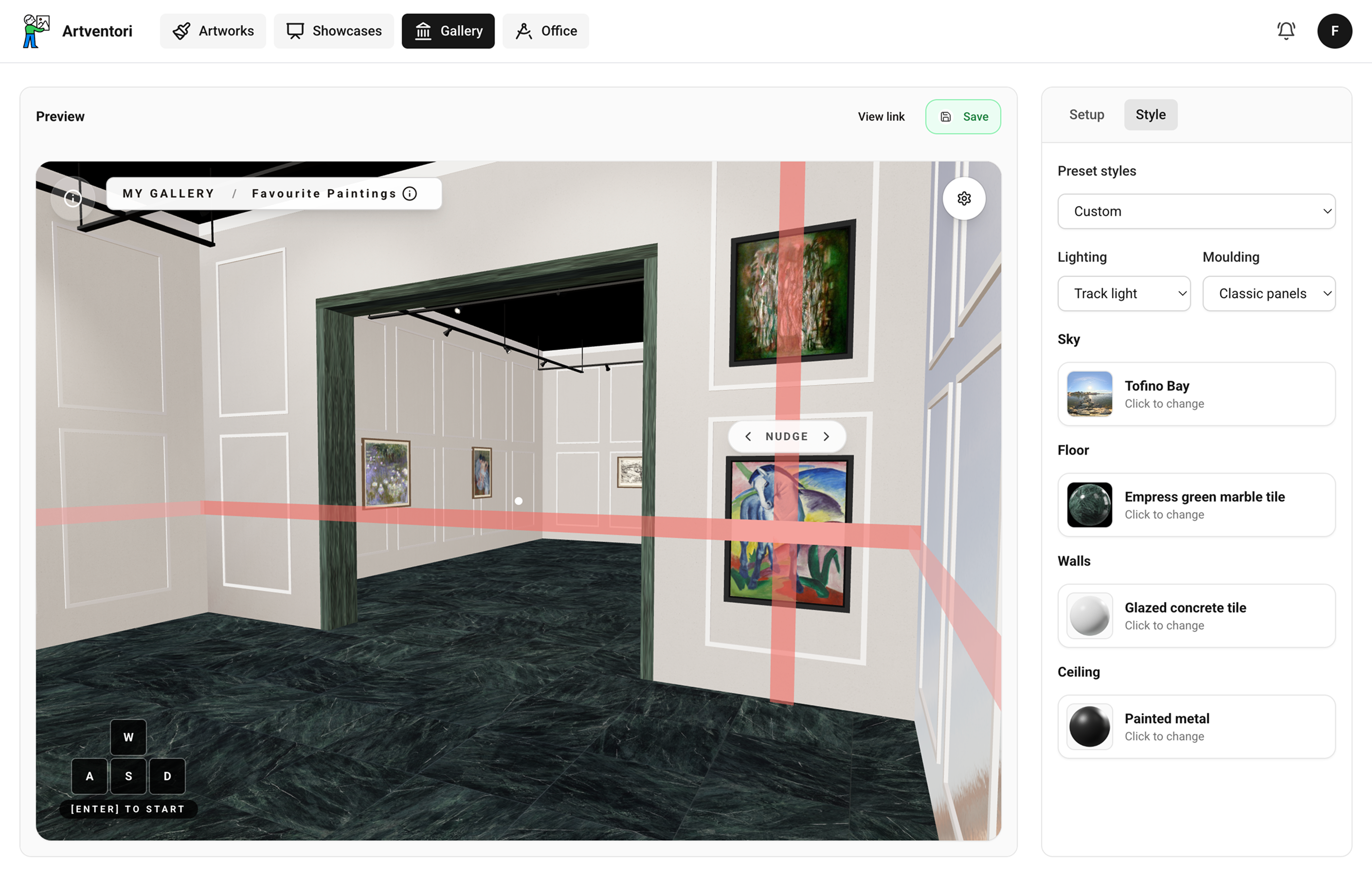Nudge the artwork left with the chevron
The width and height of the screenshot is (1372, 895).
tap(748, 436)
